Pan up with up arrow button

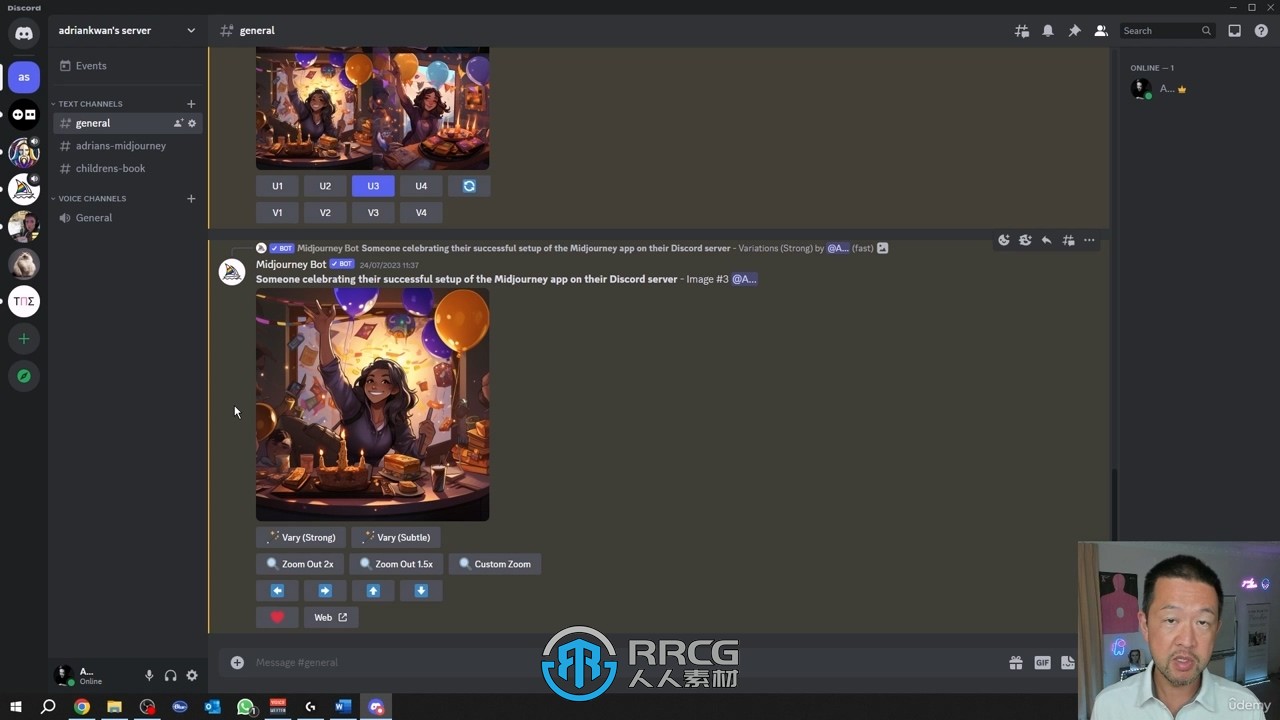click(373, 591)
